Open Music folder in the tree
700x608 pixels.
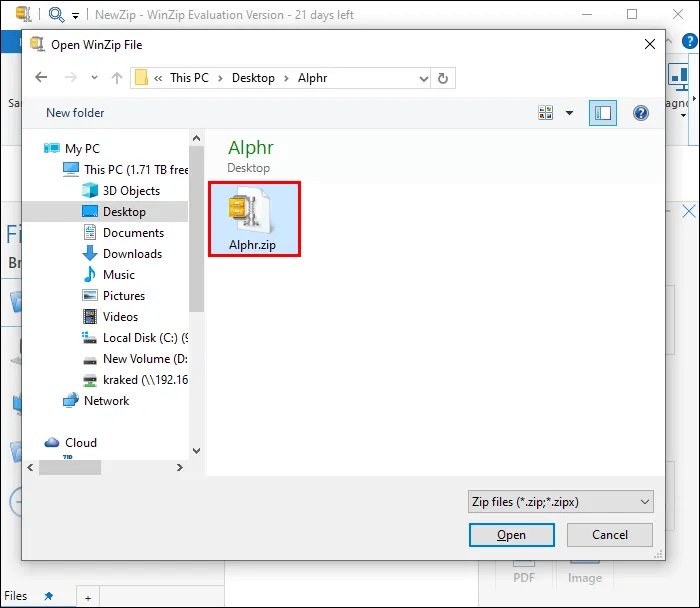[x=119, y=275]
